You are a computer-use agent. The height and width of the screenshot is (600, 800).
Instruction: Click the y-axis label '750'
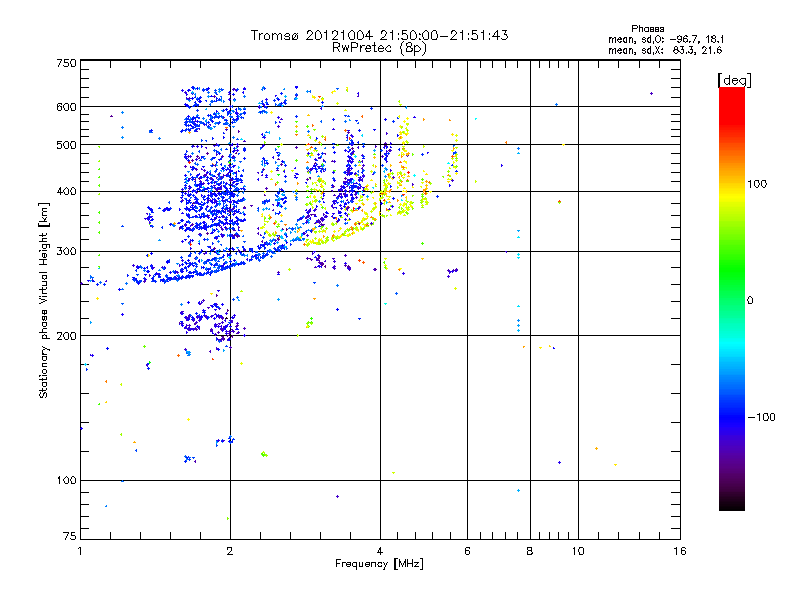click(66, 63)
